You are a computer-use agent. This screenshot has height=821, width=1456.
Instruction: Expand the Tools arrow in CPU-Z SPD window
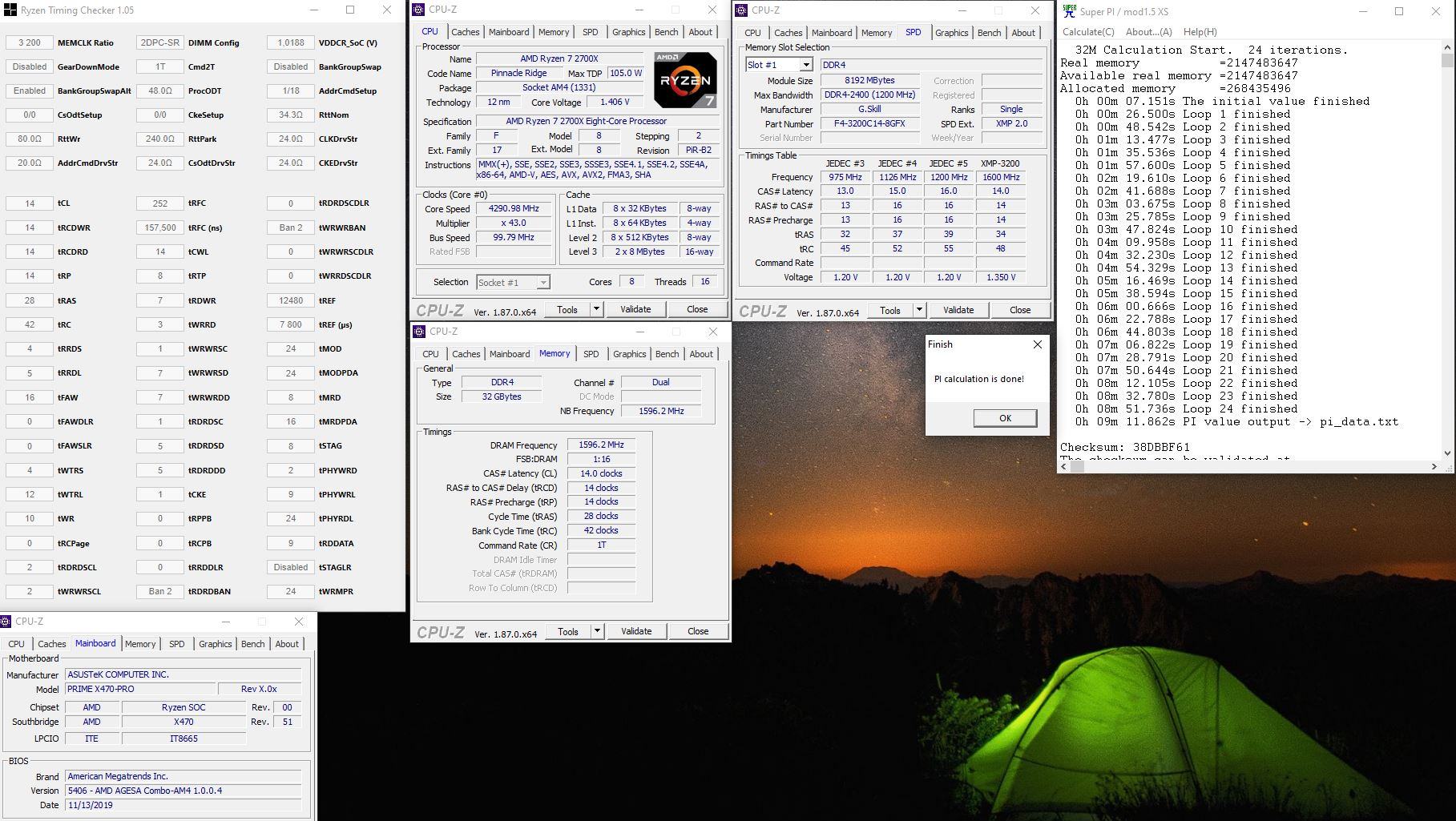pyautogui.click(x=919, y=310)
